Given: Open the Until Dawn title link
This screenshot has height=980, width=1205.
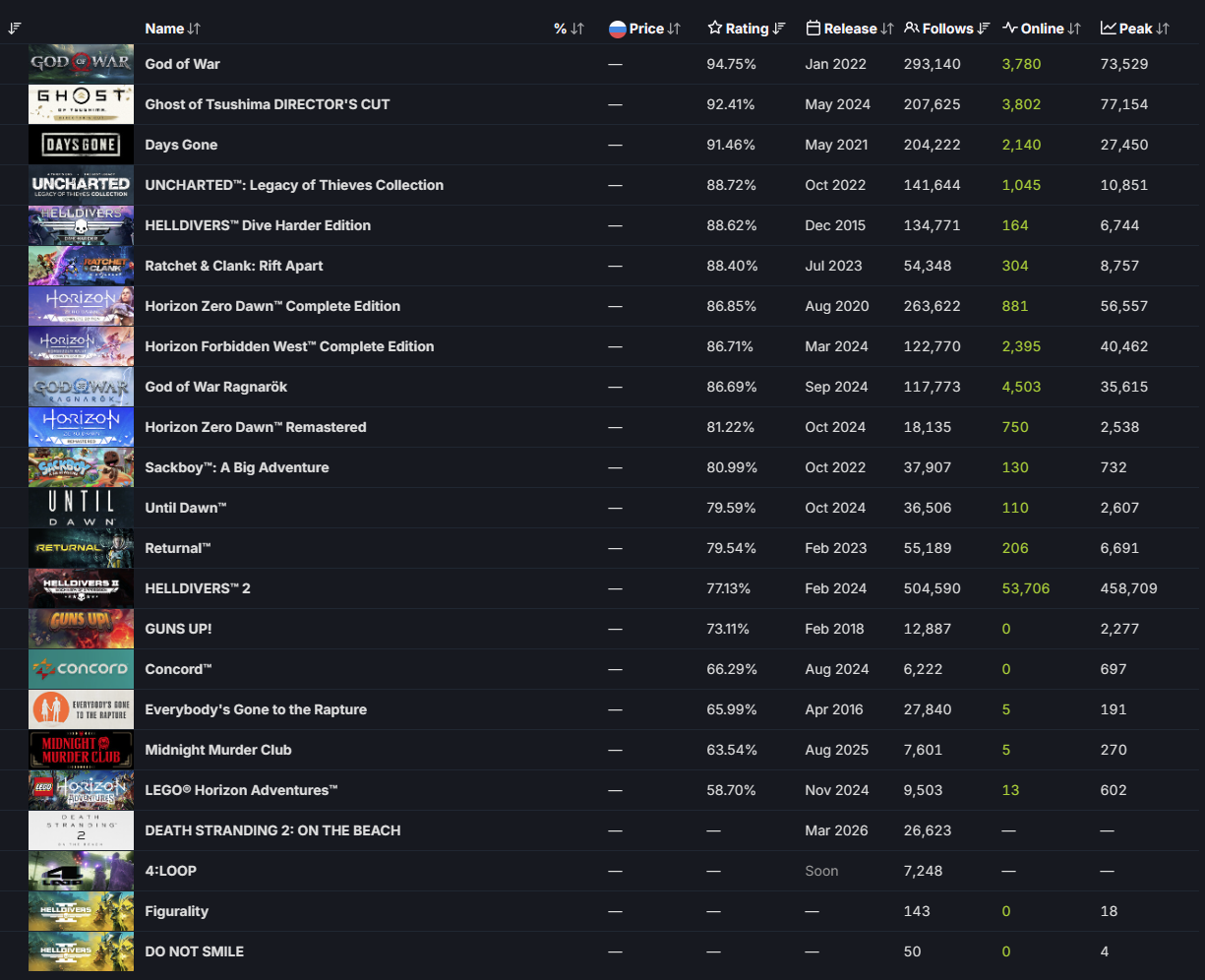Looking at the screenshot, I should (x=186, y=508).
